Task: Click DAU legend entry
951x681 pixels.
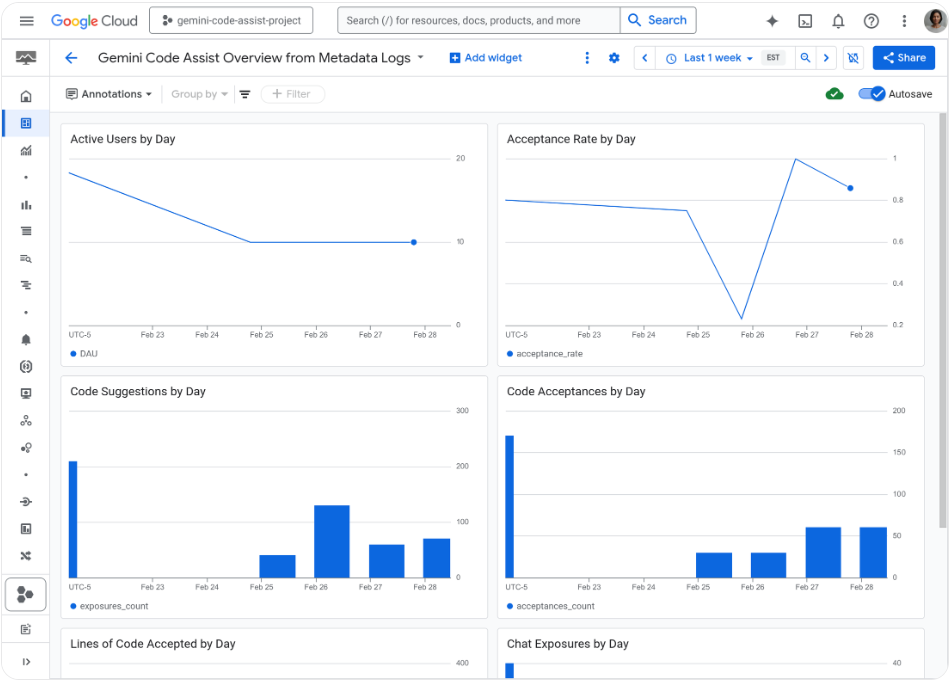Action: tap(84, 354)
